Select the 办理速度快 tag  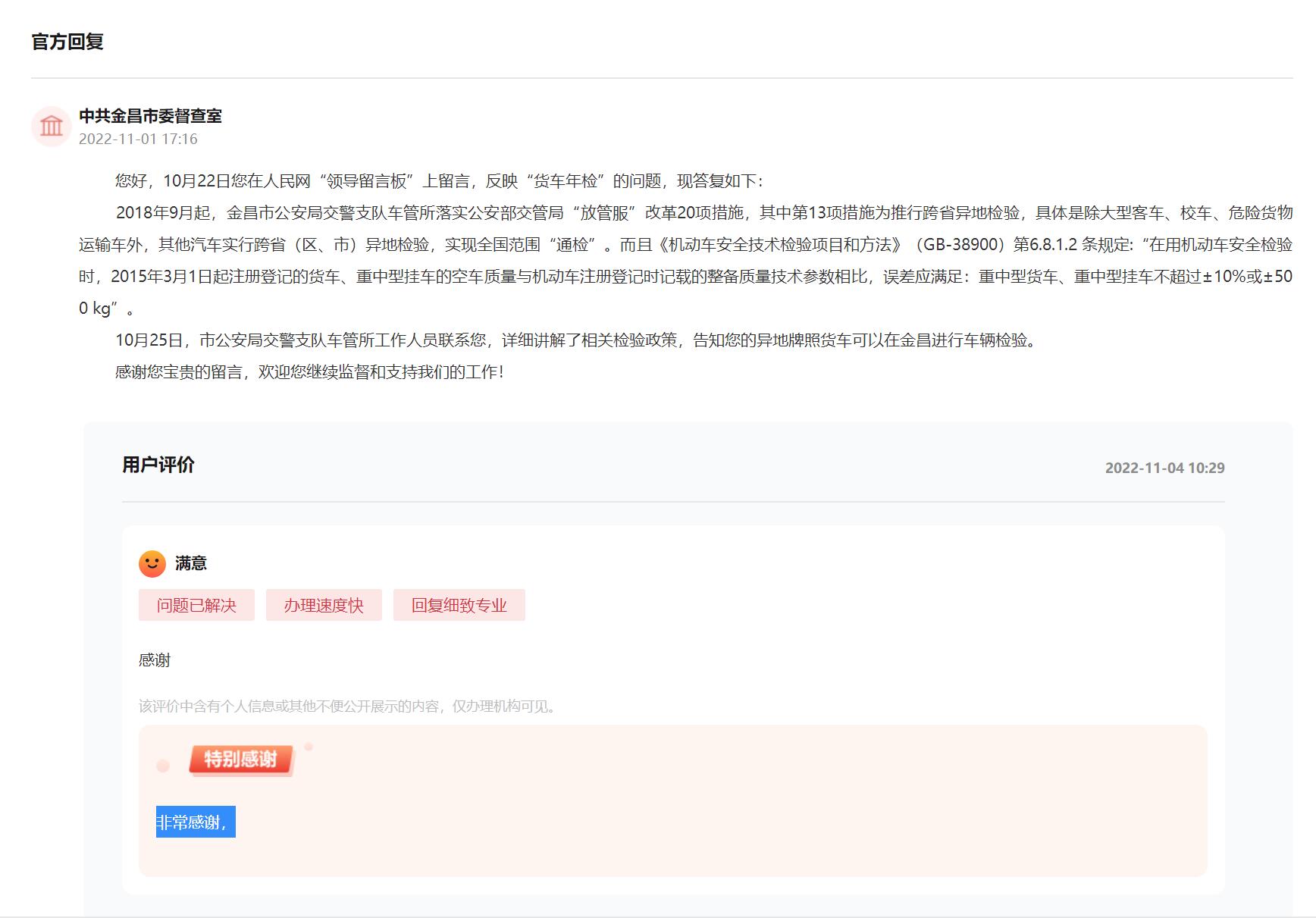click(324, 605)
